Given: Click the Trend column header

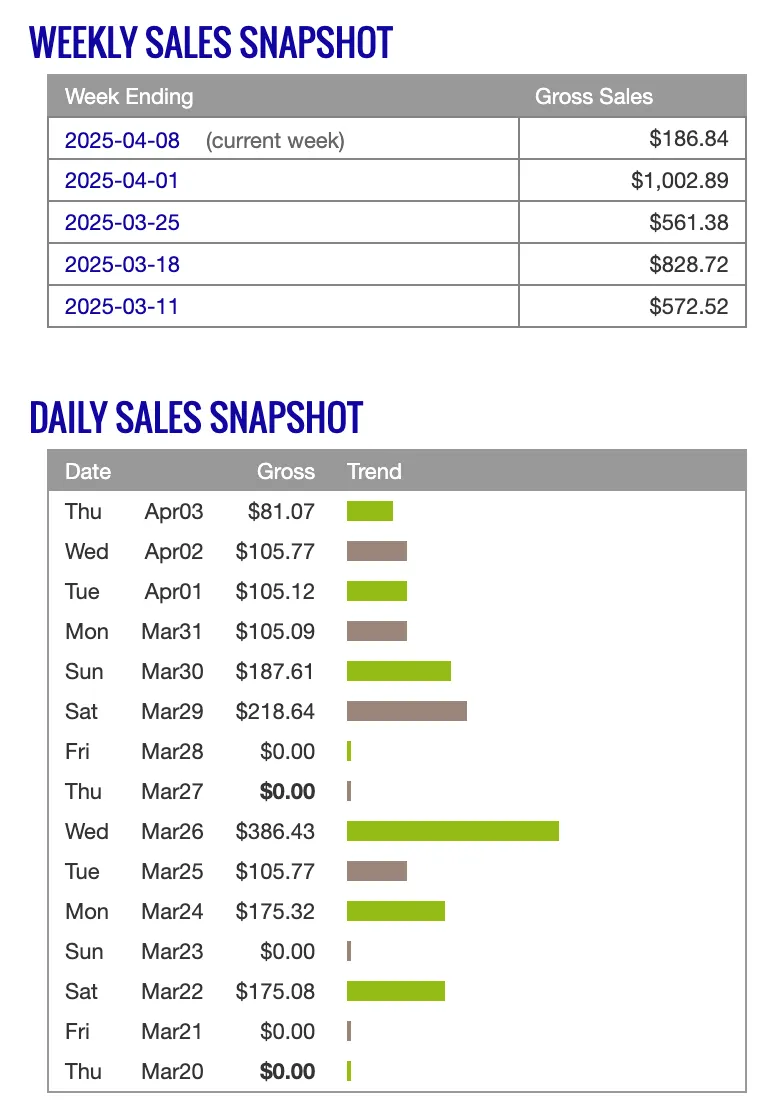Looking at the screenshot, I should tap(374, 471).
